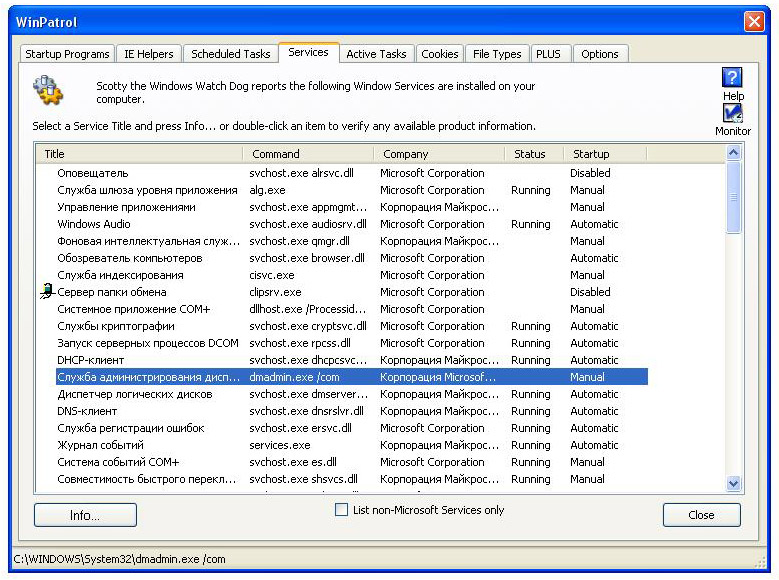Viewport: 779px width, 580px height.
Task: Click alg.exe command cell
Action: [267, 190]
